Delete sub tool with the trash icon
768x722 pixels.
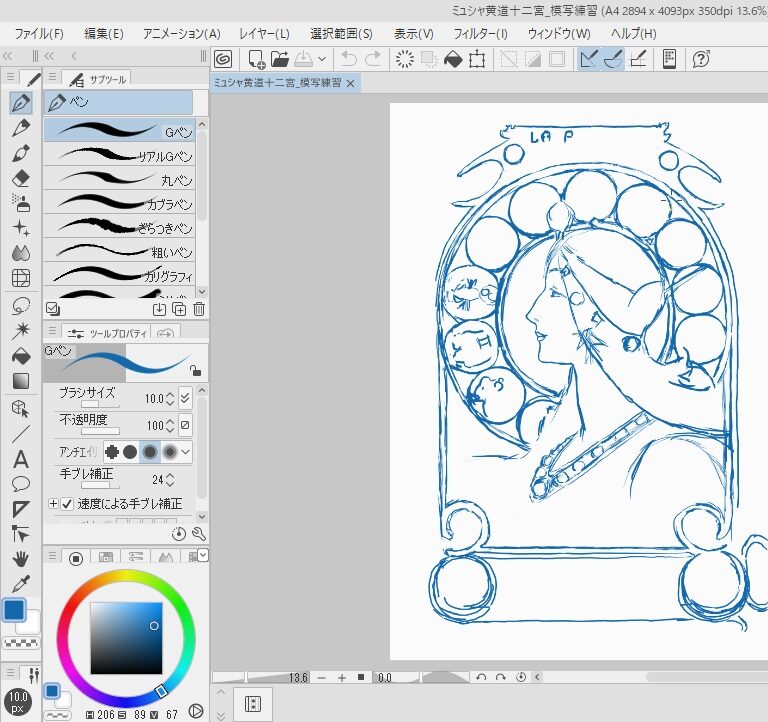(199, 309)
